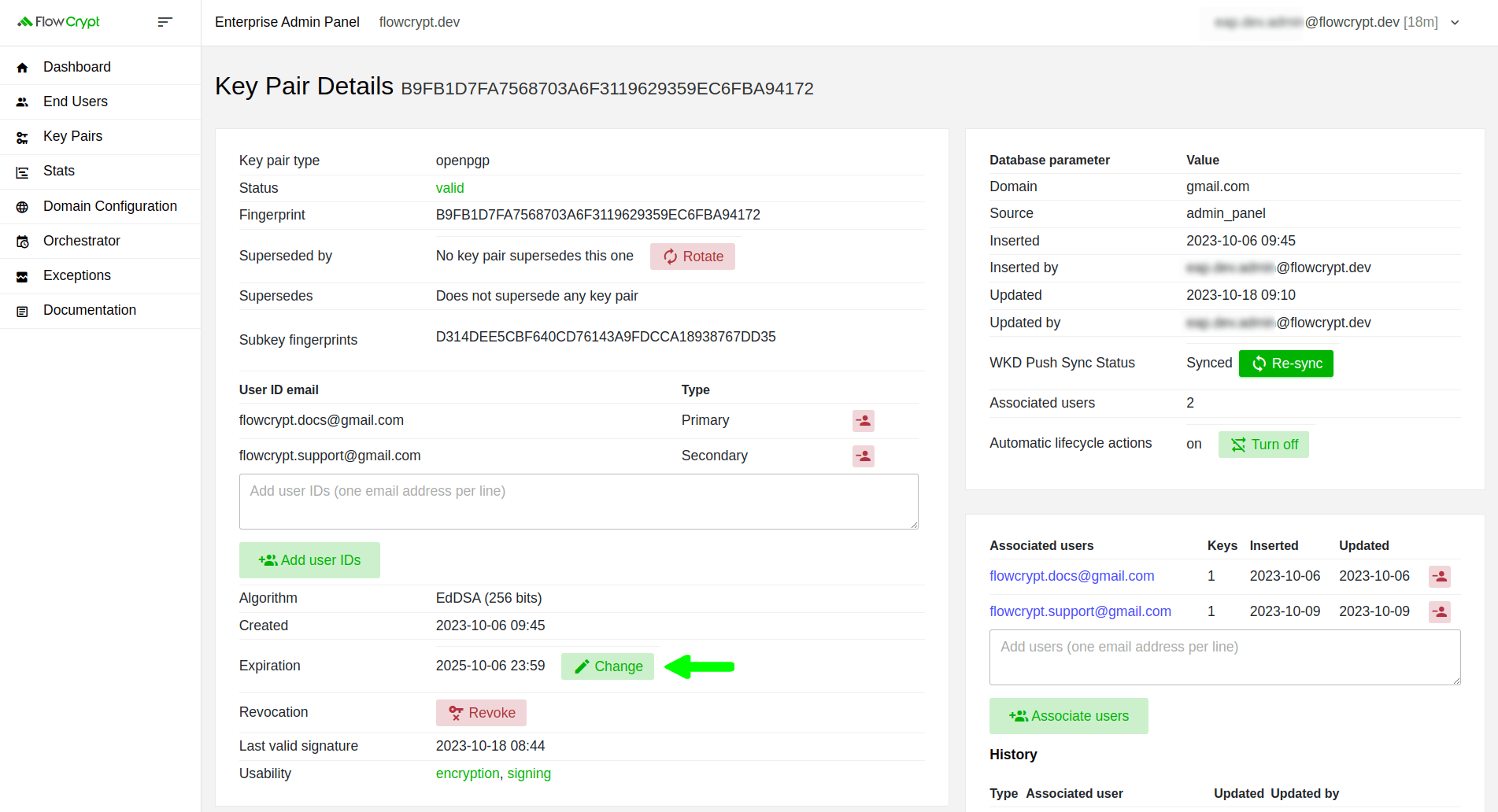Click the Documentation page icon
The image size is (1498, 812).
click(x=22, y=312)
